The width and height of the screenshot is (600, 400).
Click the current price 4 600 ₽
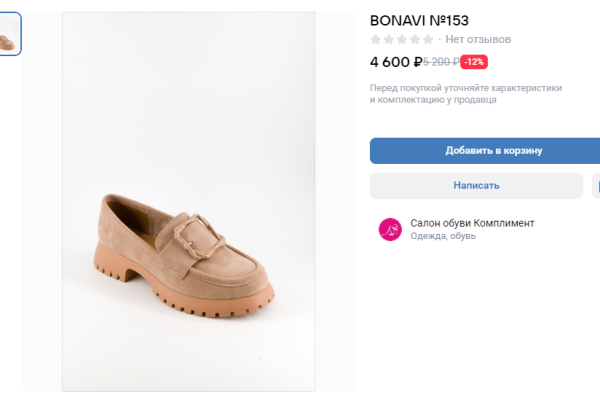pyautogui.click(x=395, y=62)
